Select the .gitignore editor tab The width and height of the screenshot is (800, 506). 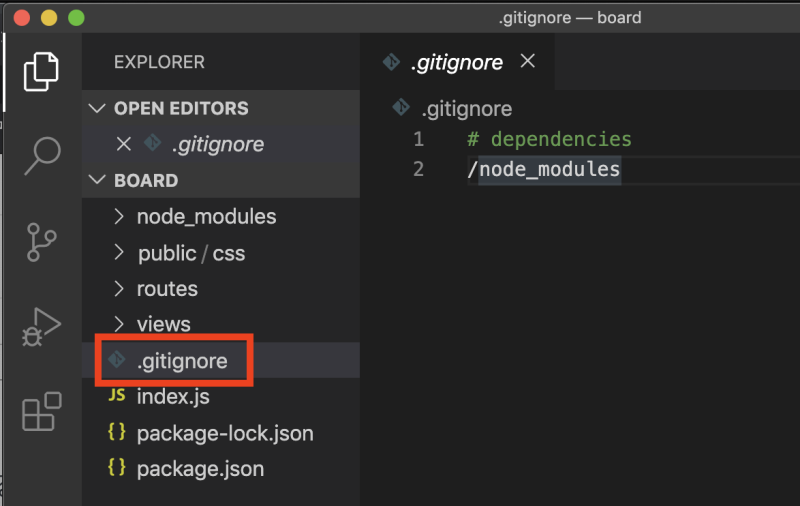pos(456,62)
